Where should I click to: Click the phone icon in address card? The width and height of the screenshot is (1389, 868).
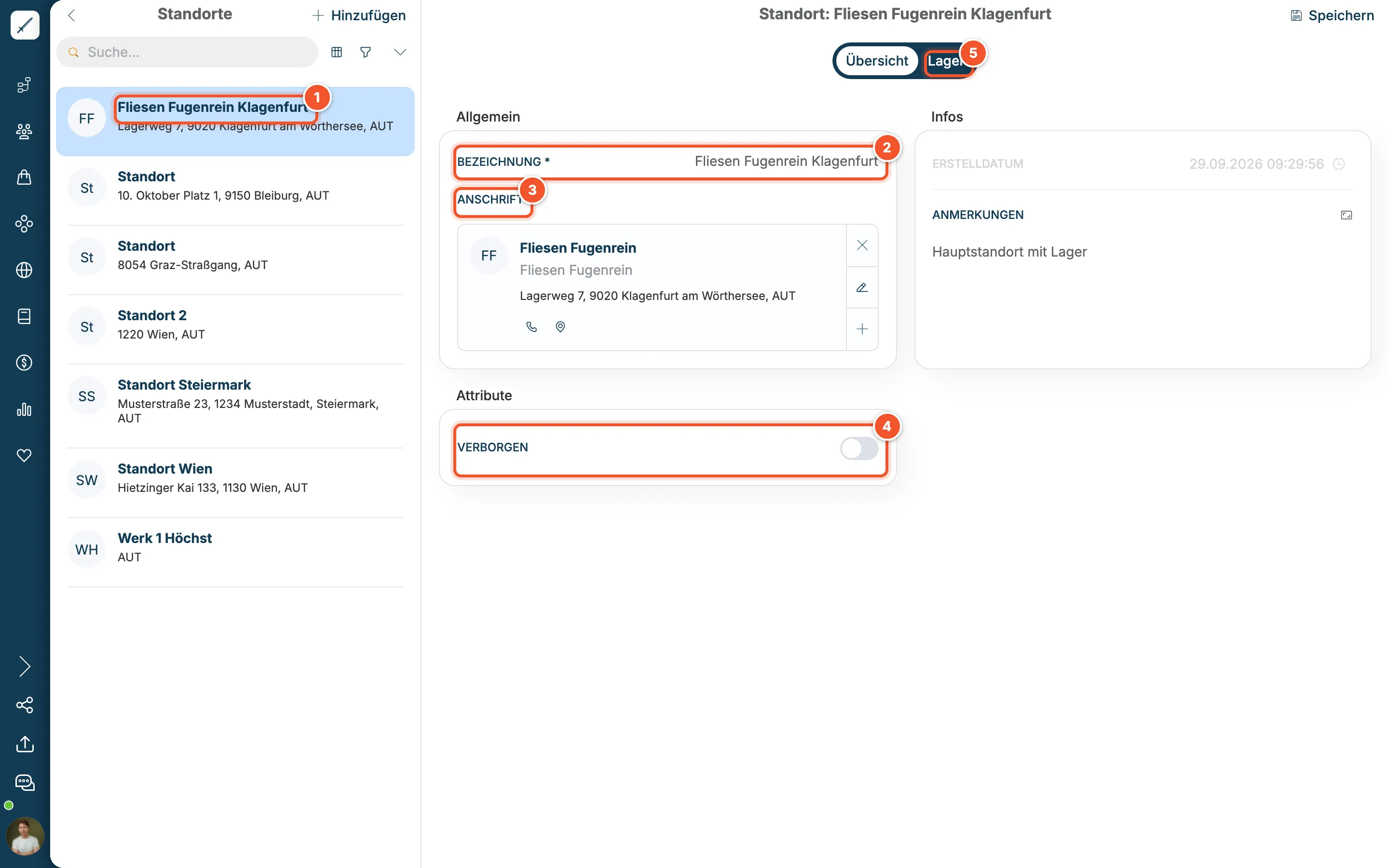pyautogui.click(x=531, y=326)
